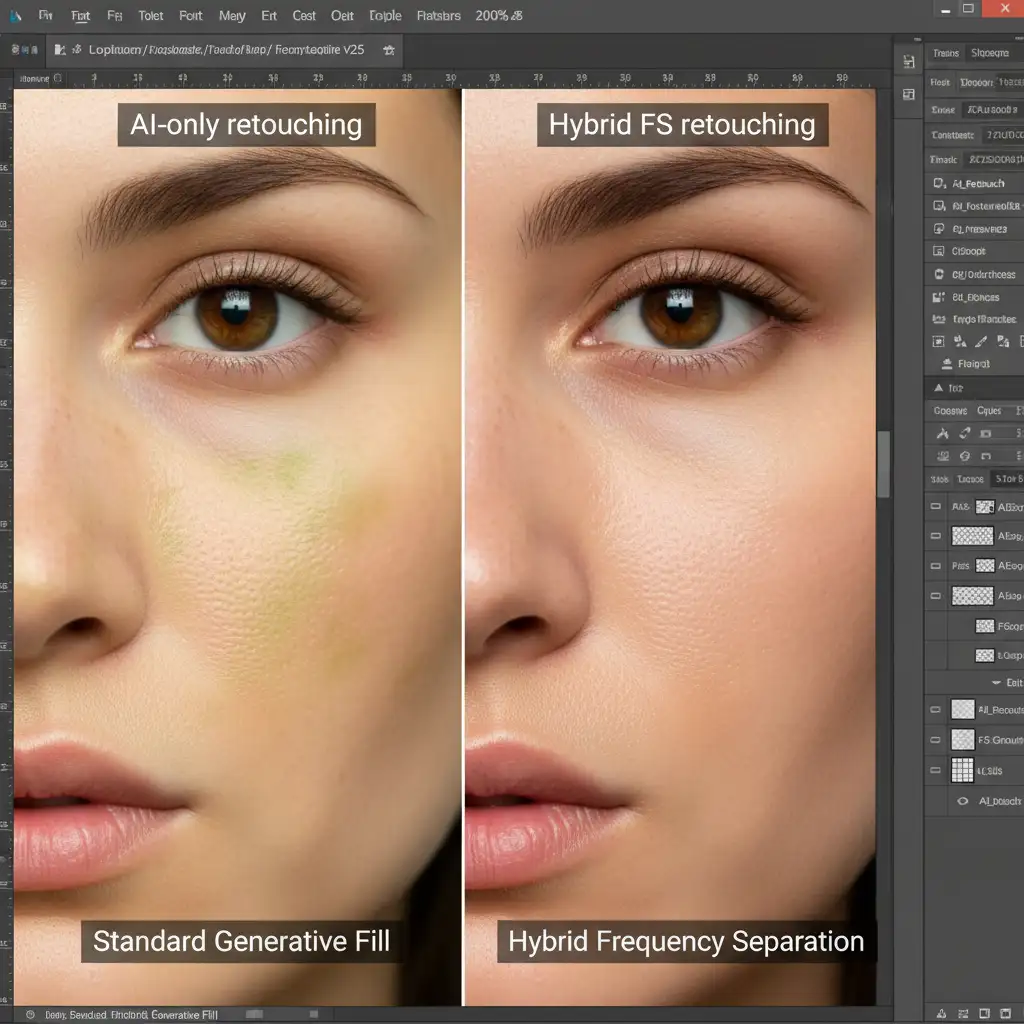Open the Font menu
The width and height of the screenshot is (1024, 1024).
click(x=191, y=16)
